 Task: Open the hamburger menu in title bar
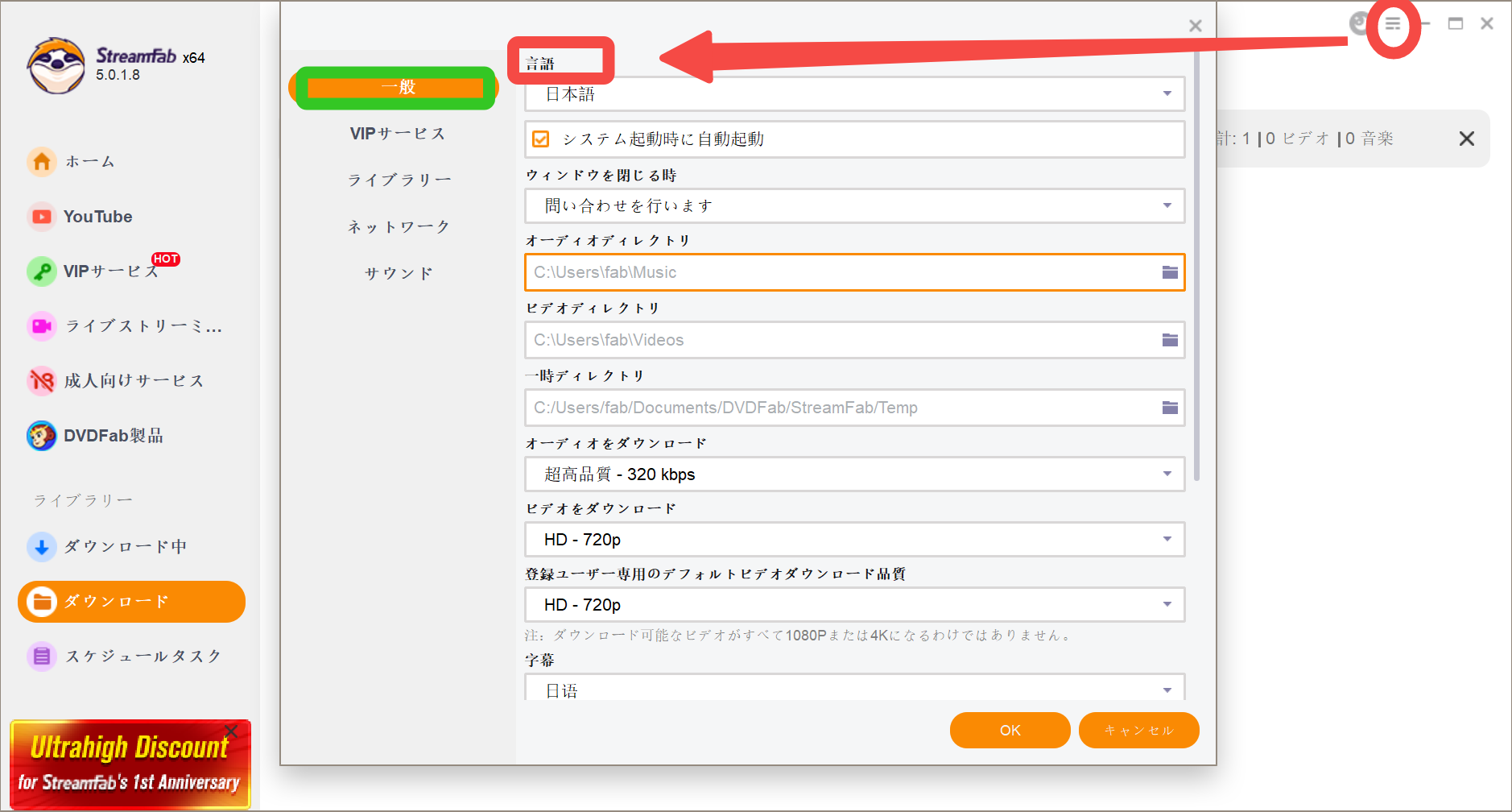(1393, 24)
